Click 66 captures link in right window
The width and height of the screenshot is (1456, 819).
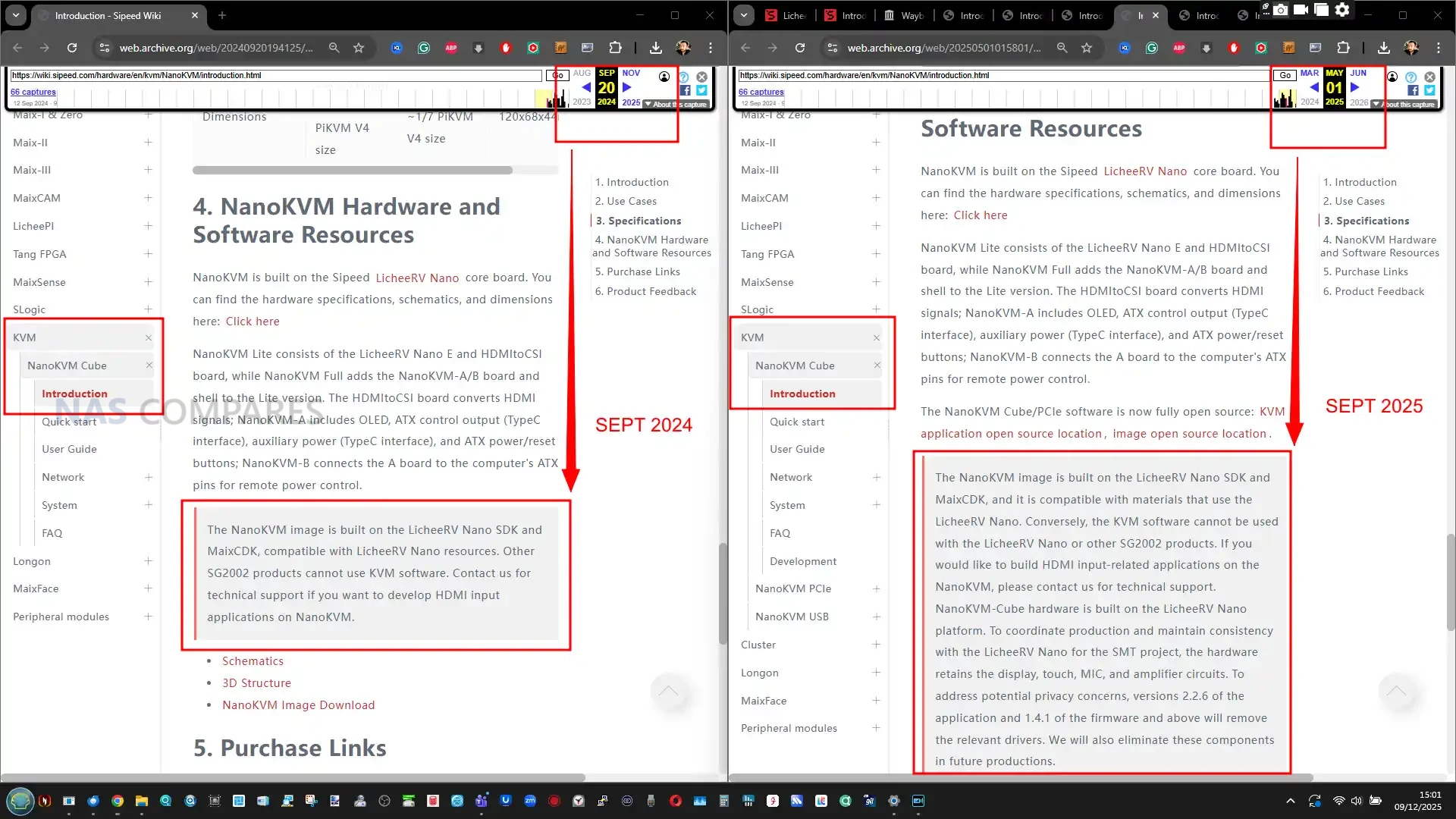click(x=761, y=92)
